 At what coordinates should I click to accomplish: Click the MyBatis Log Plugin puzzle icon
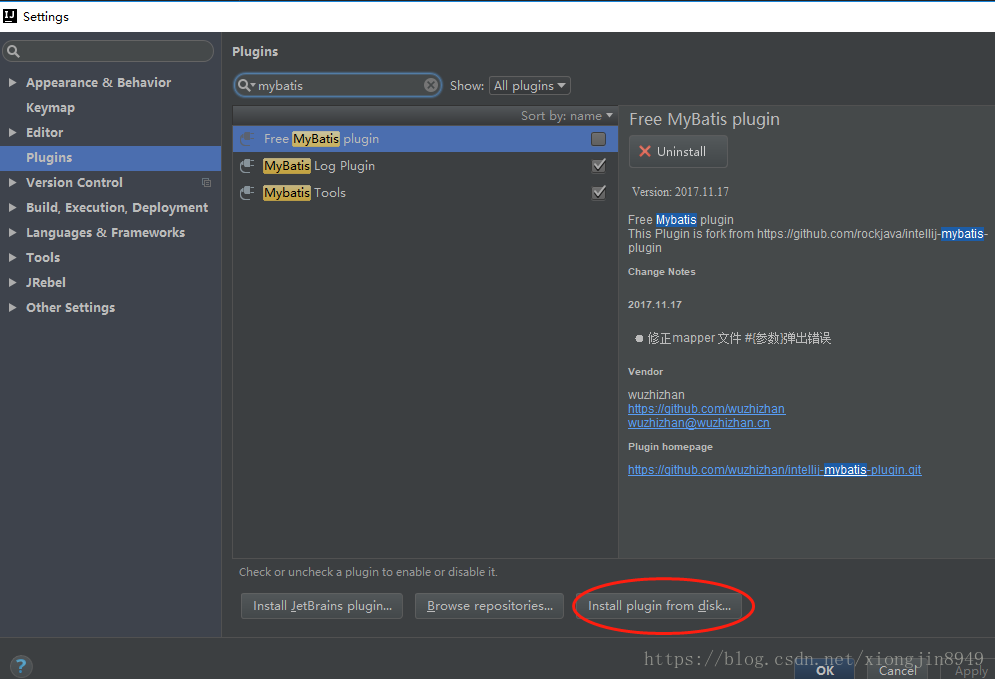[247, 165]
